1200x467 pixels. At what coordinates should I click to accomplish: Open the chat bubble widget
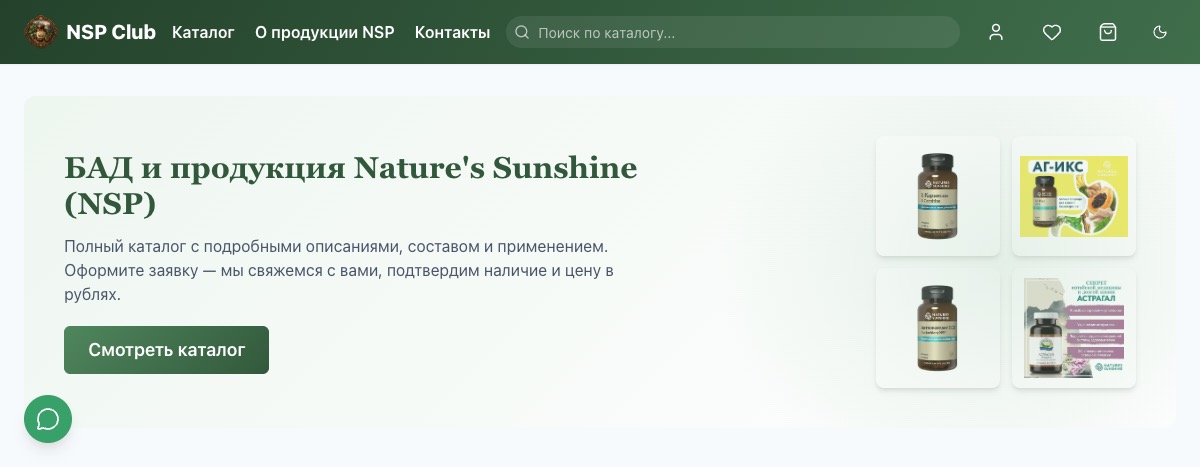[48, 418]
